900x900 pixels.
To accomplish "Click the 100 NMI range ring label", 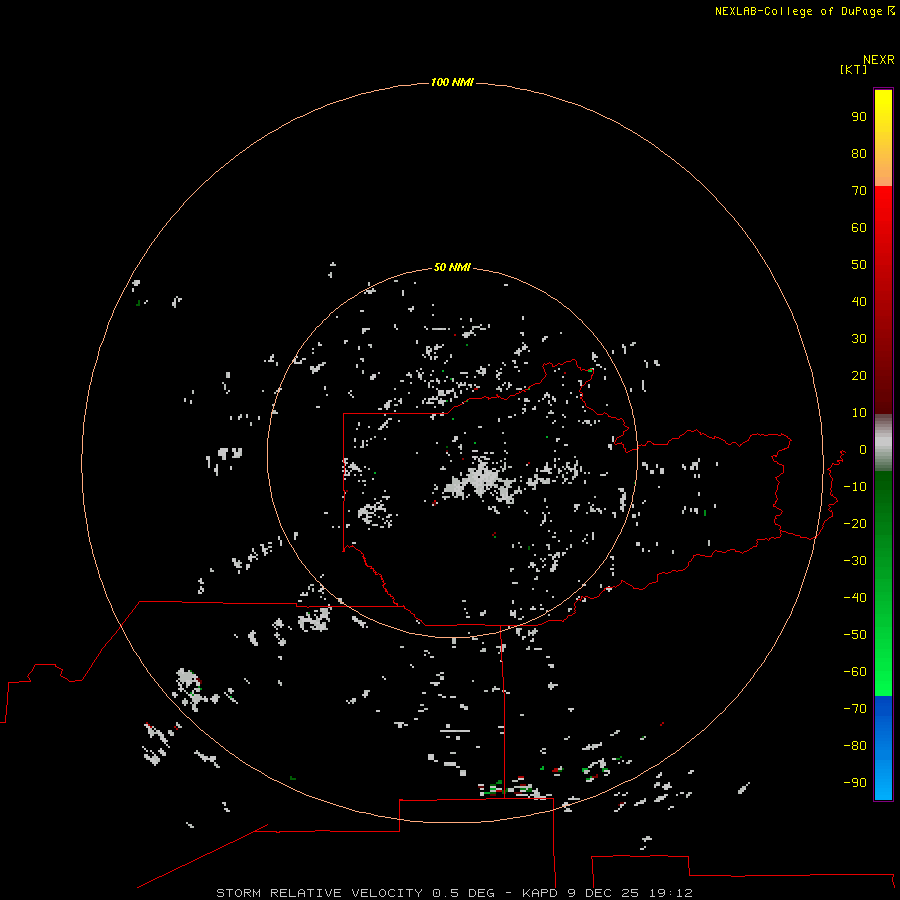I will [x=452, y=82].
